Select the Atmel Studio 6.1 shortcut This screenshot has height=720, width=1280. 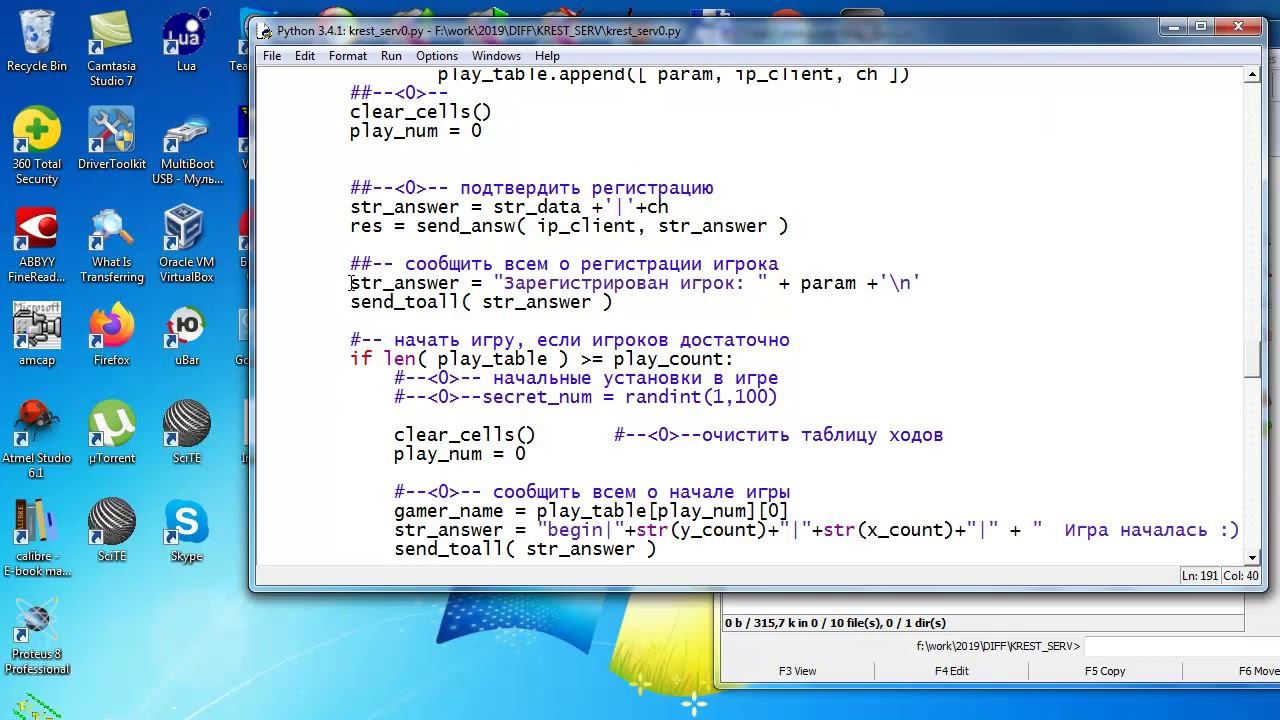click(x=37, y=440)
